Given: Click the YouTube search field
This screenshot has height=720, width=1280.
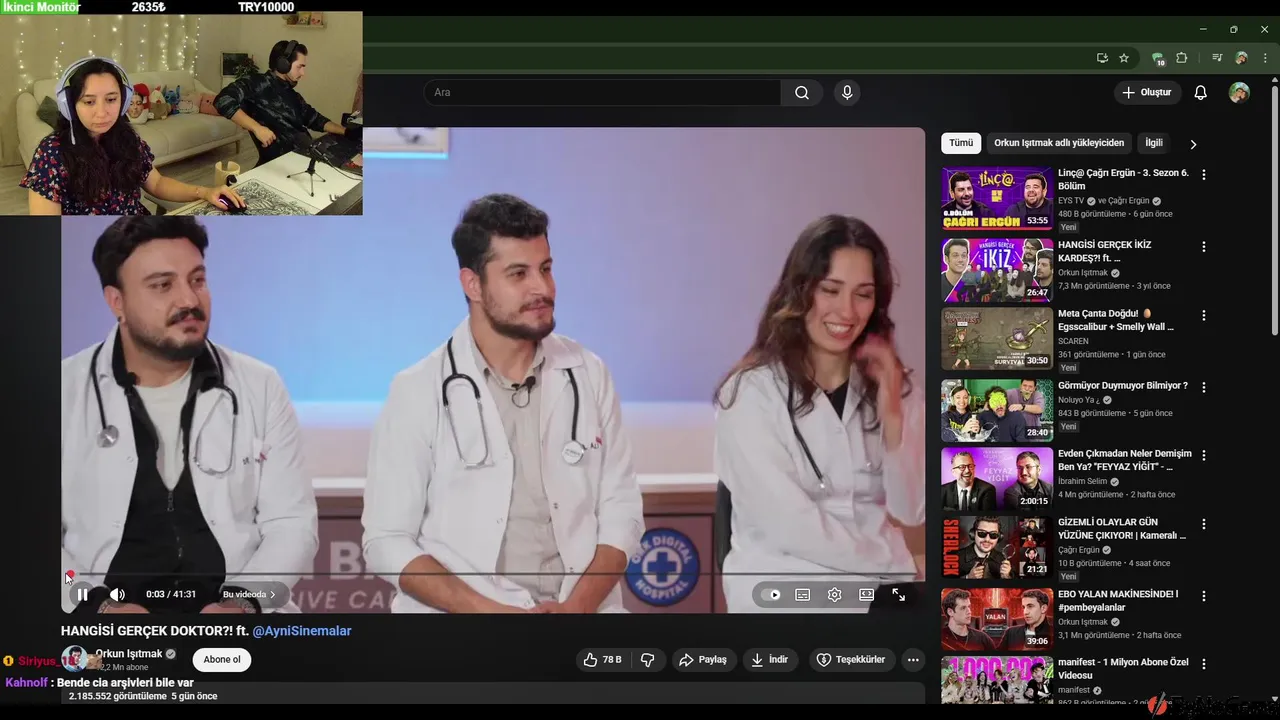Looking at the screenshot, I should [603, 92].
